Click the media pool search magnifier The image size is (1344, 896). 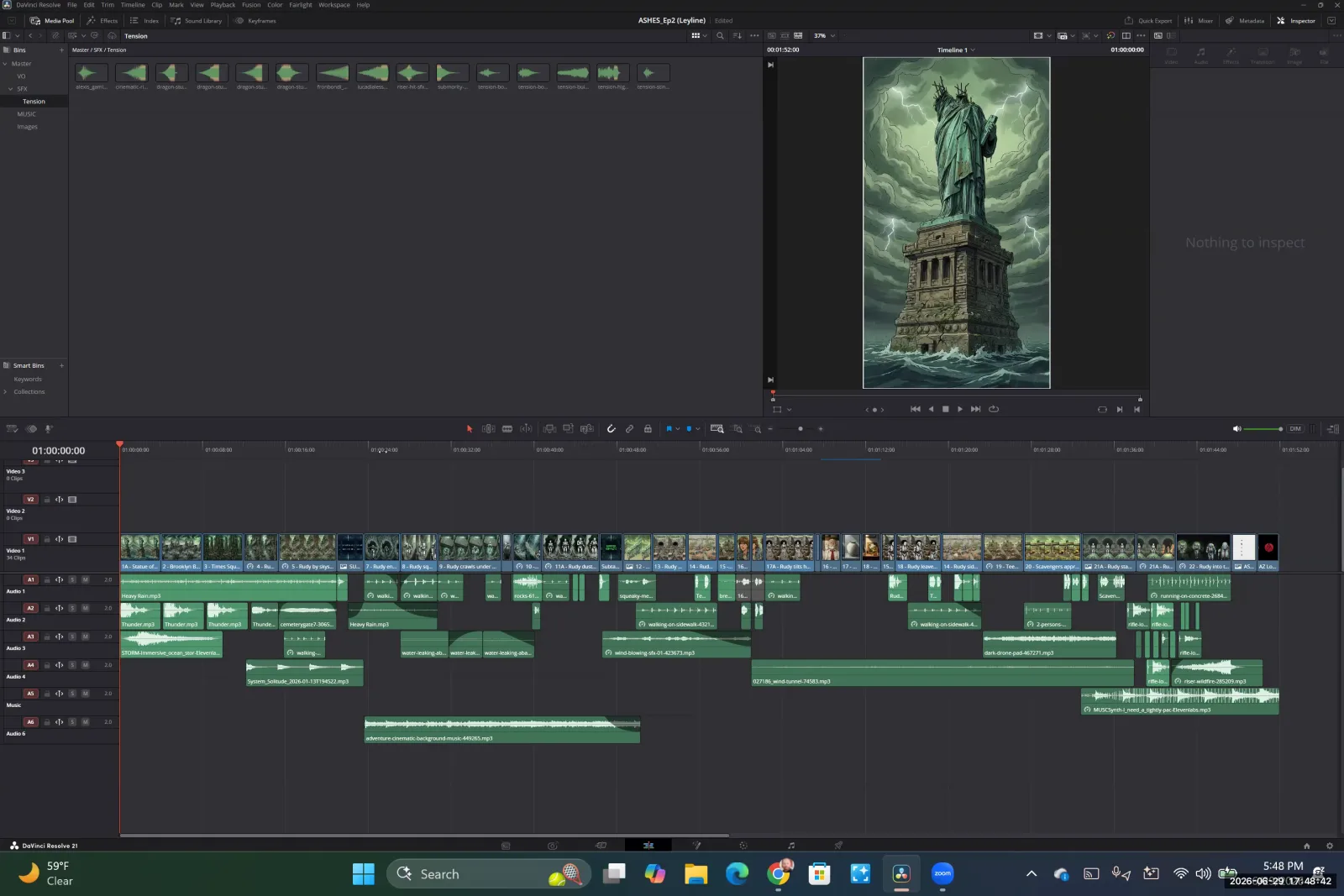coord(720,36)
